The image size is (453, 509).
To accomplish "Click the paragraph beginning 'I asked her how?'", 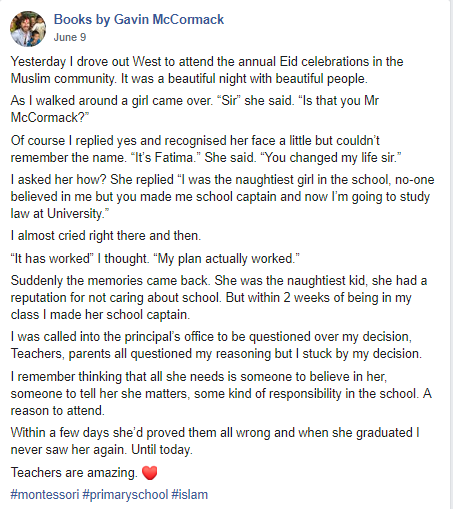I will (x=222, y=196).
